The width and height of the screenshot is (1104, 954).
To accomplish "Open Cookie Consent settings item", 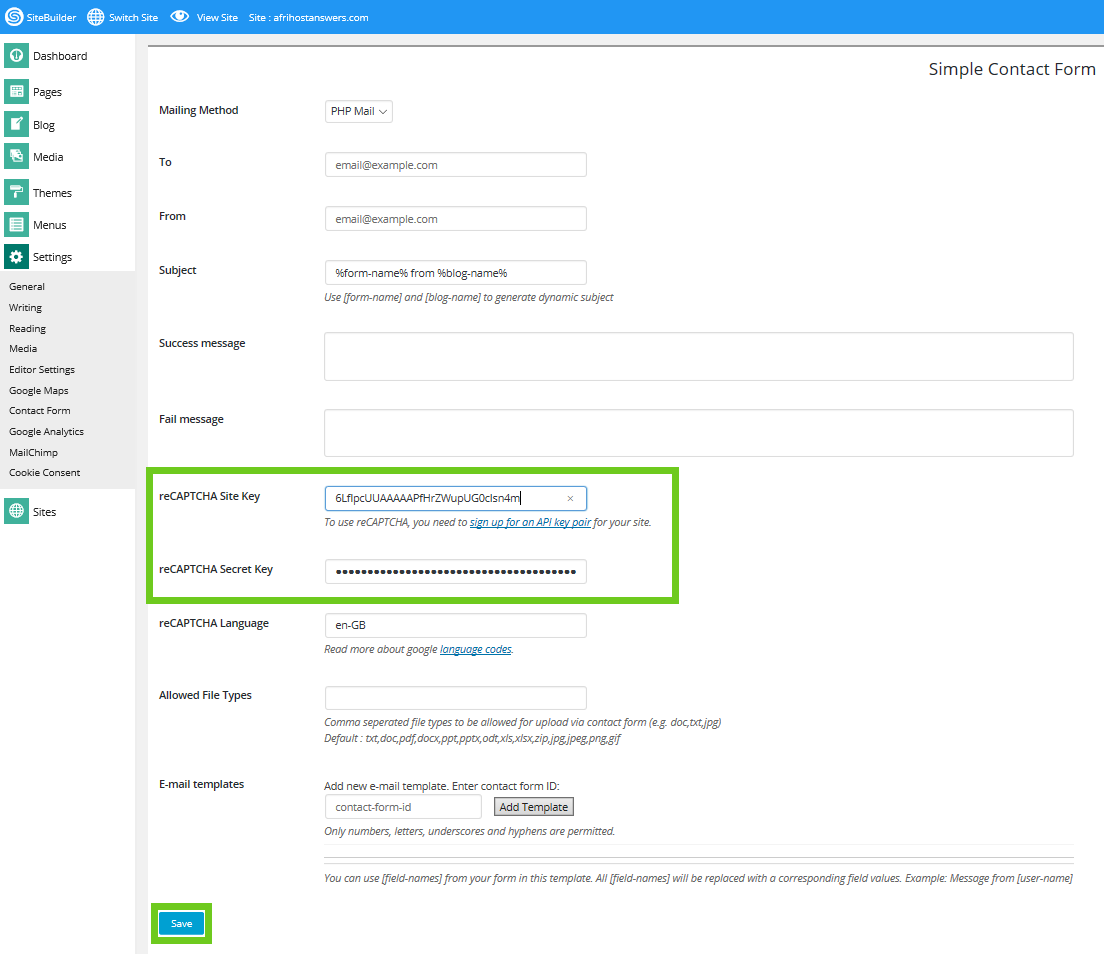I will (x=45, y=472).
